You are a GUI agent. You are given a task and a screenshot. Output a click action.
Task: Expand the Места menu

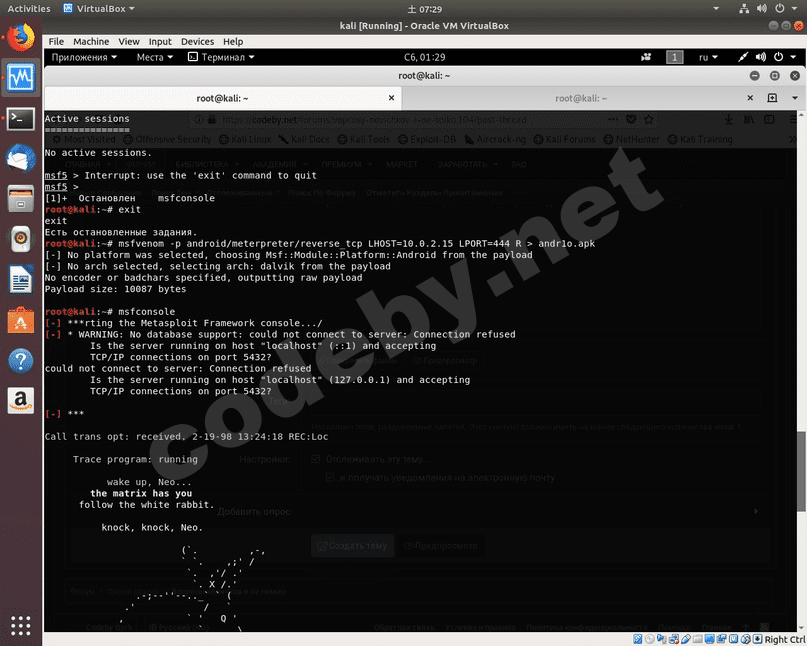click(x=154, y=57)
